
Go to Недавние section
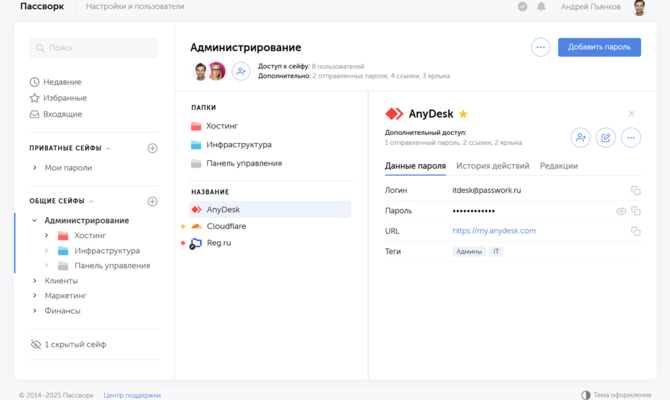[x=62, y=82]
